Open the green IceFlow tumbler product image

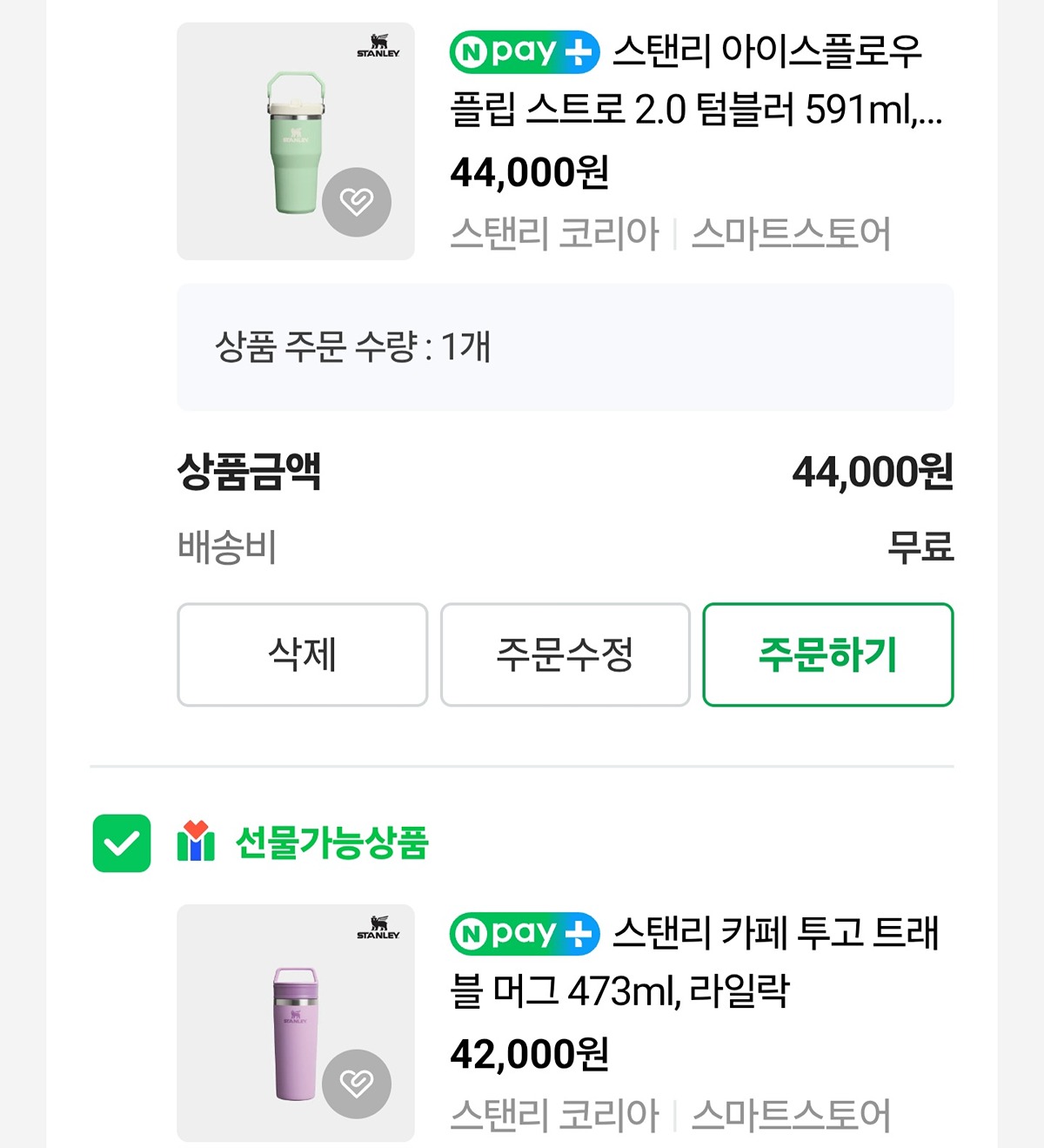(x=287, y=139)
